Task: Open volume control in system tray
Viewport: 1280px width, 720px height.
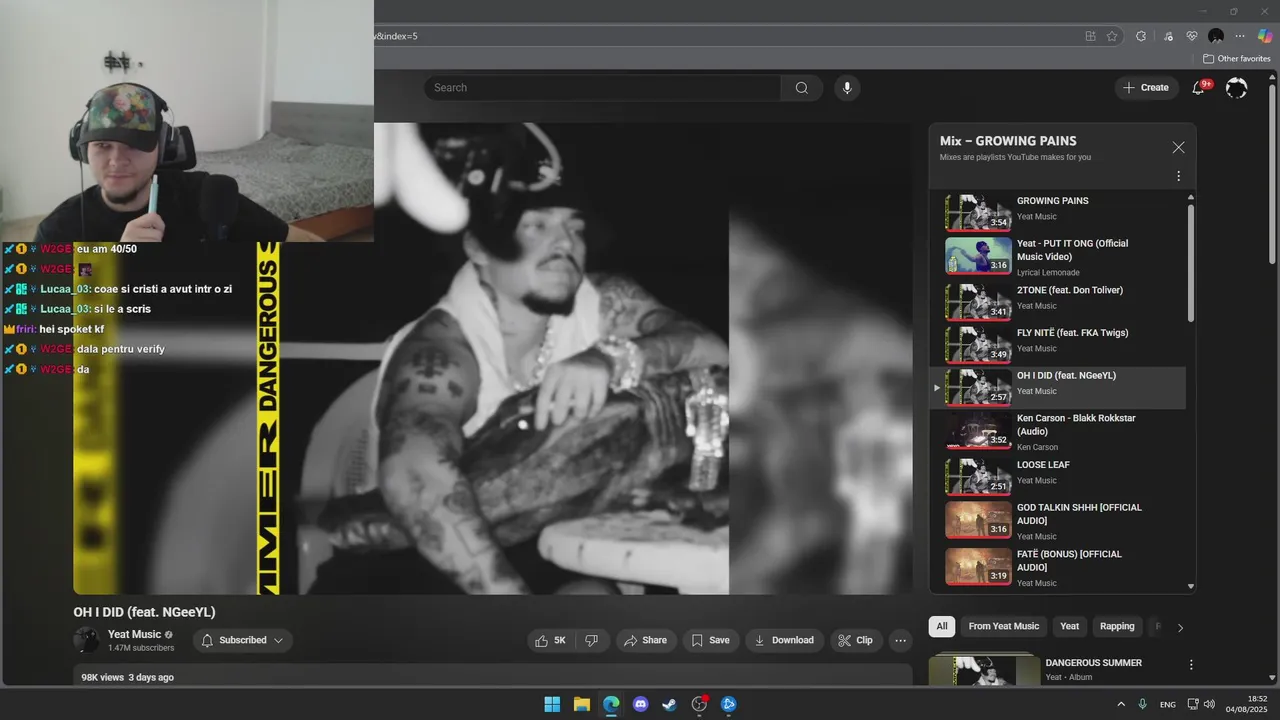Action: tap(1209, 705)
